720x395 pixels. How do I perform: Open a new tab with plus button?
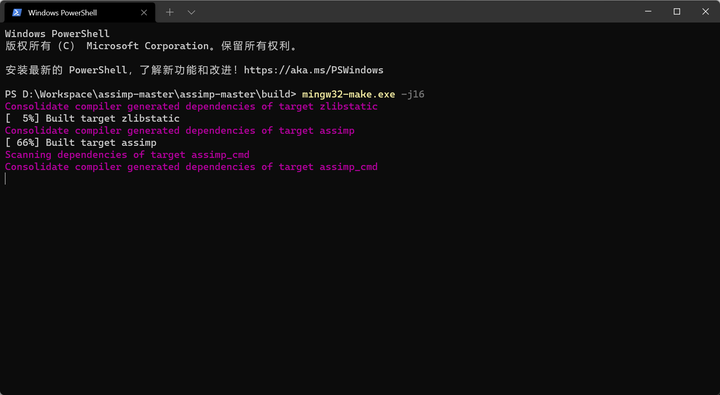pos(169,12)
